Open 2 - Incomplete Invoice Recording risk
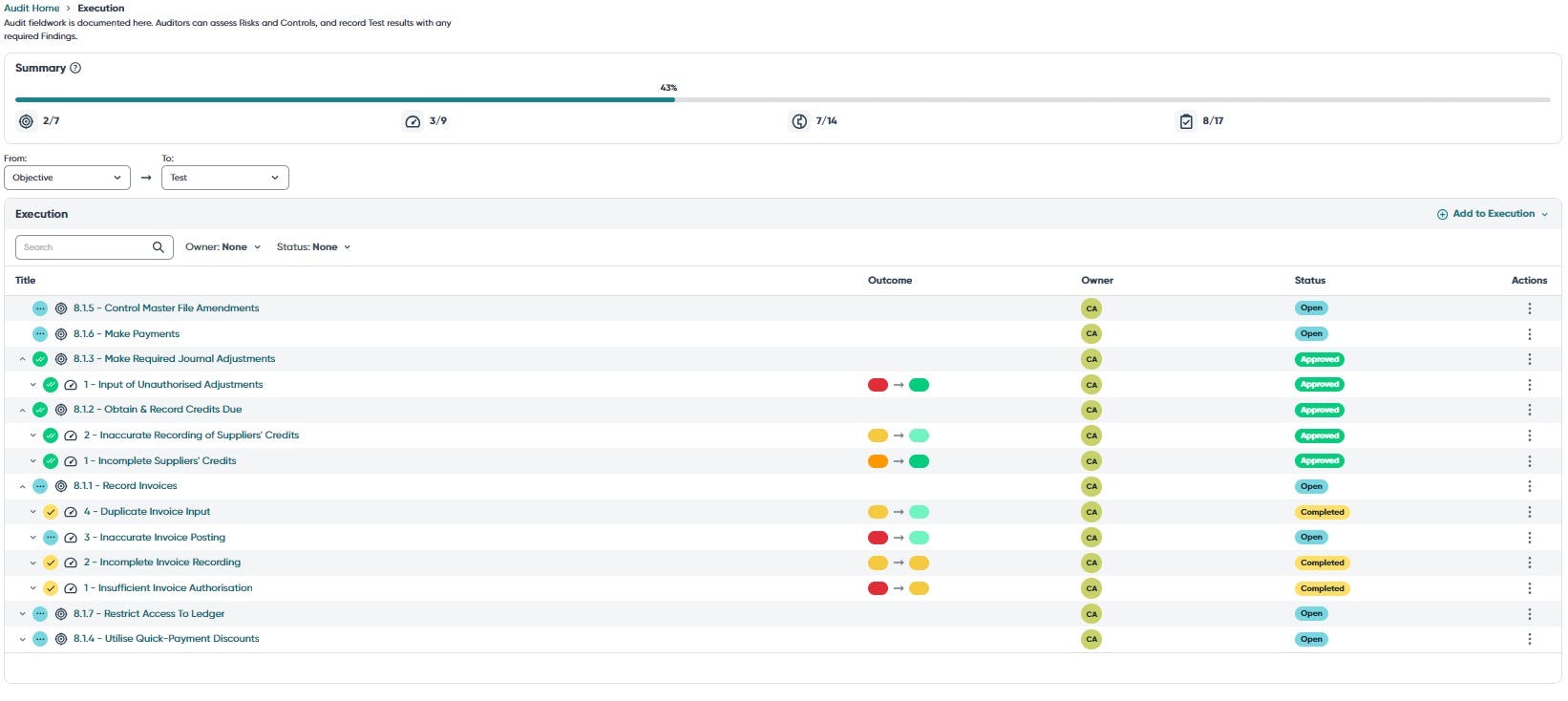This screenshot has width=1568, height=701. [x=162, y=563]
